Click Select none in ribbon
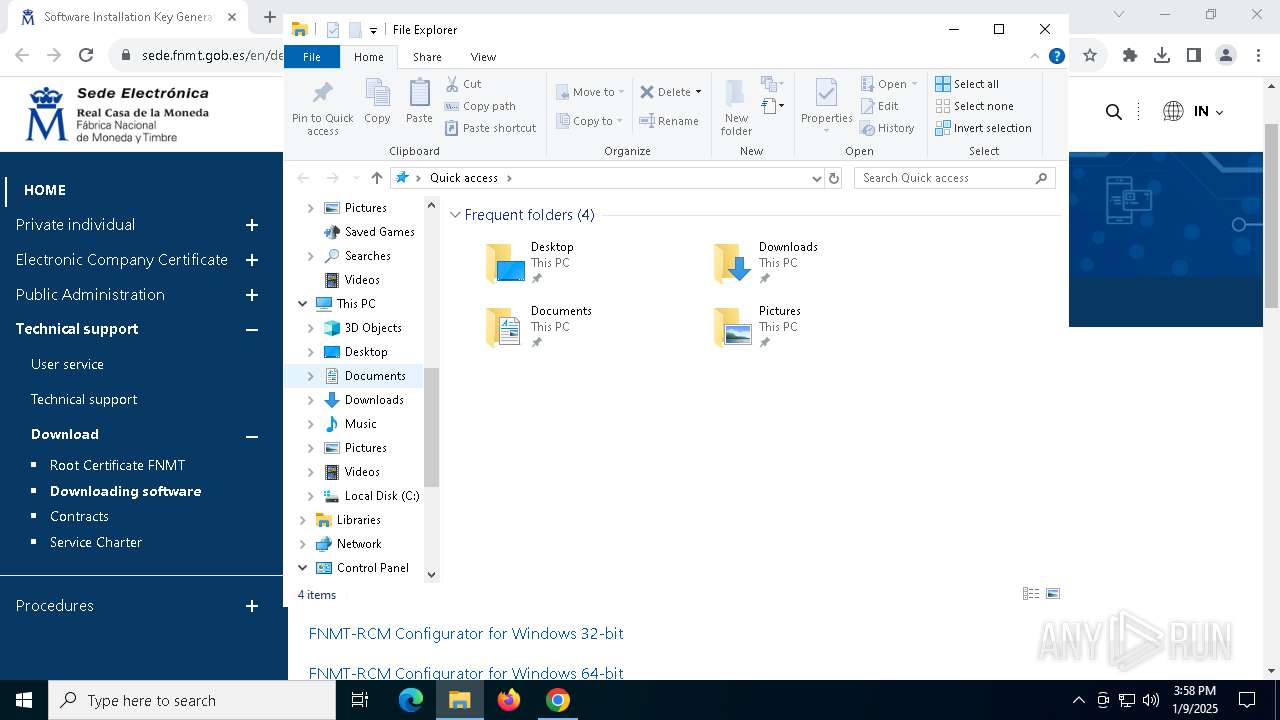1280x720 pixels. click(x=974, y=106)
